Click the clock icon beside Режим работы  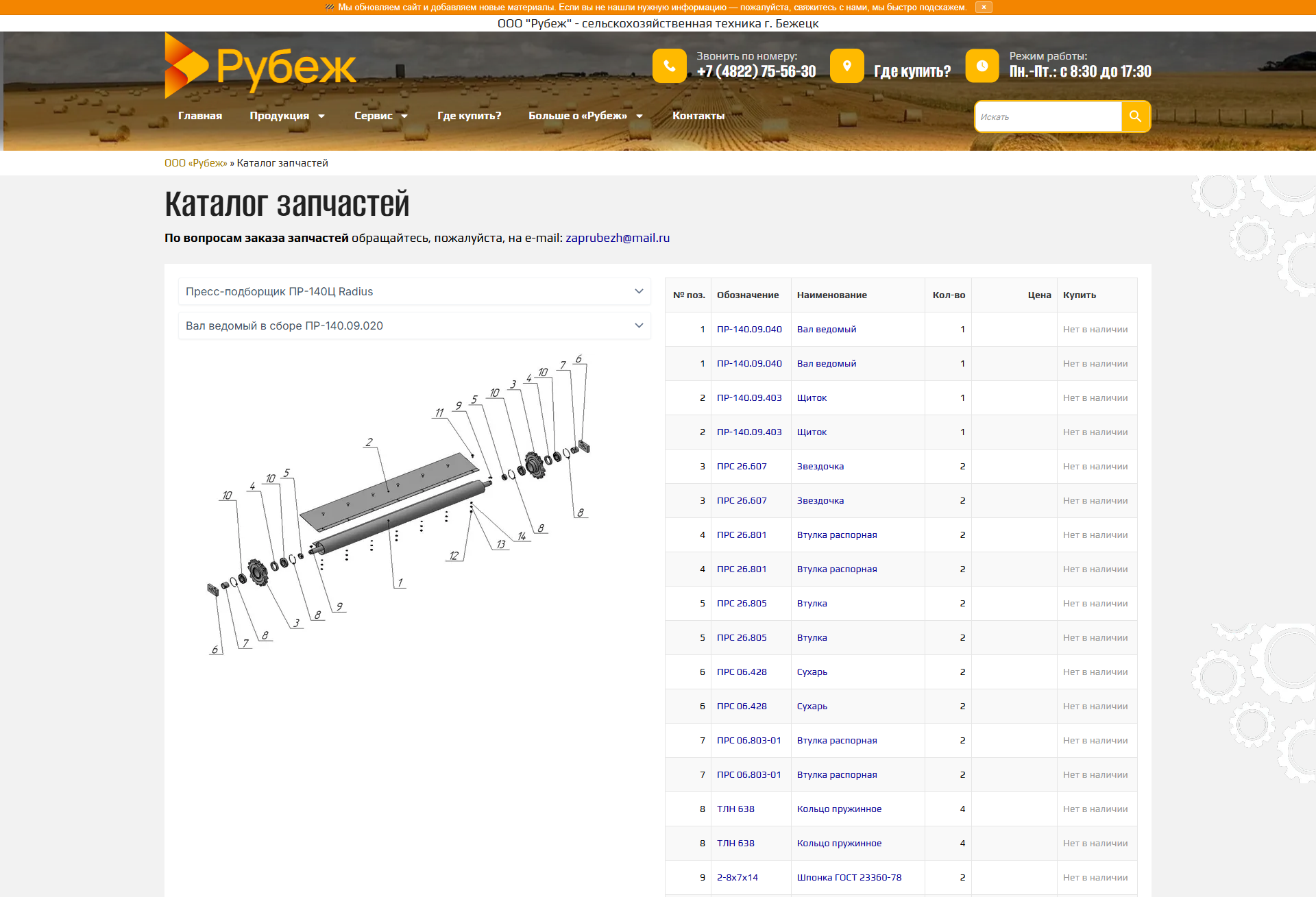[984, 65]
